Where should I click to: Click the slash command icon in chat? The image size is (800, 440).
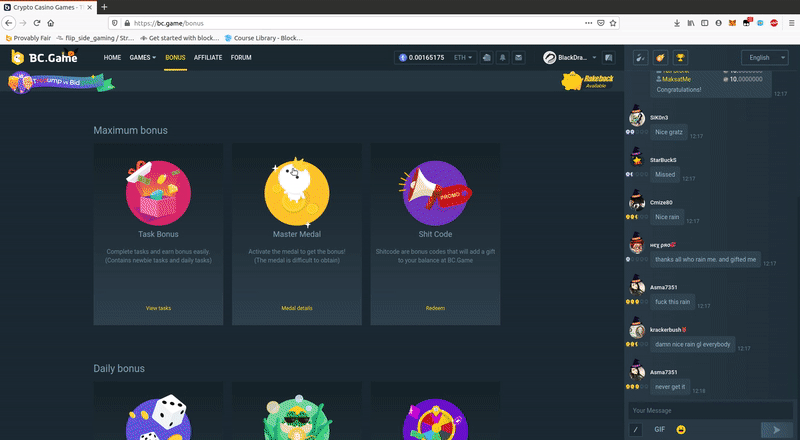click(636, 429)
